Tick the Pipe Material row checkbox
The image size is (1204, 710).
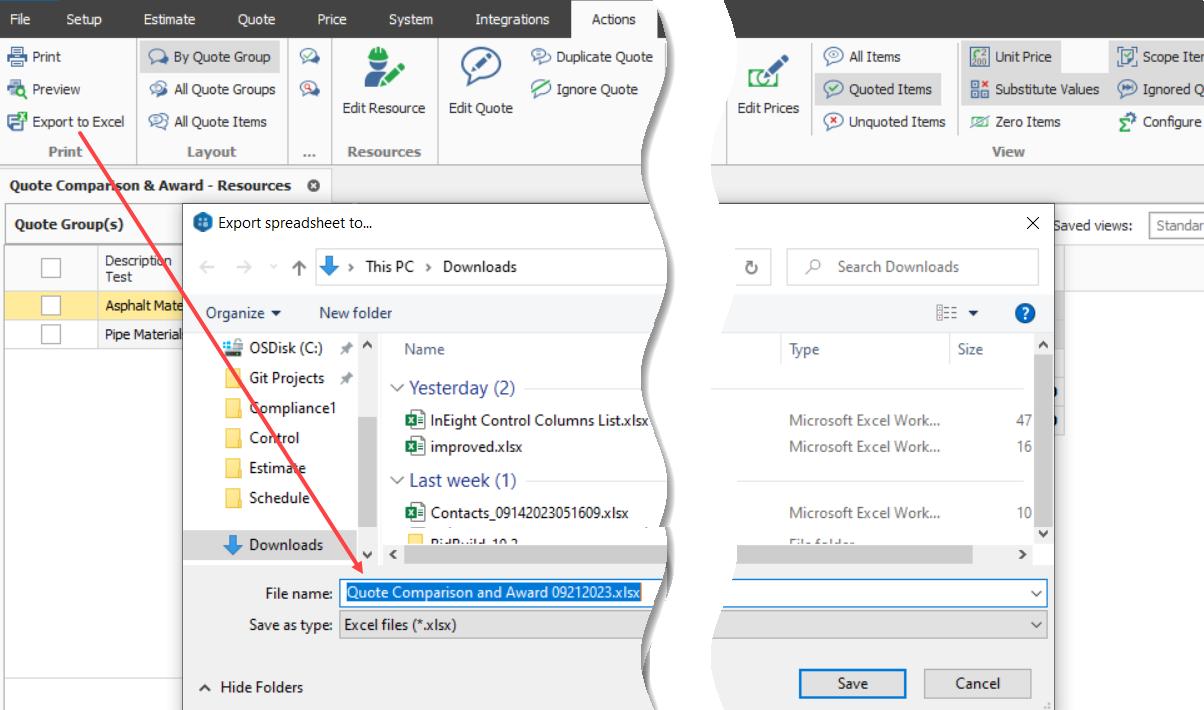(x=51, y=335)
